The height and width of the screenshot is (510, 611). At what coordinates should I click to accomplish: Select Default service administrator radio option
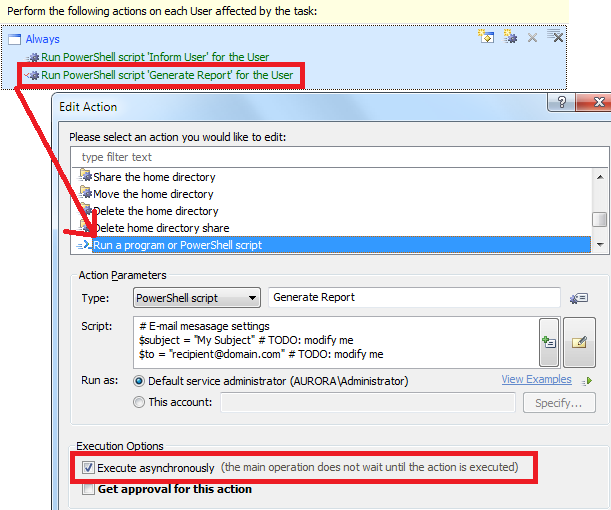click(x=139, y=381)
